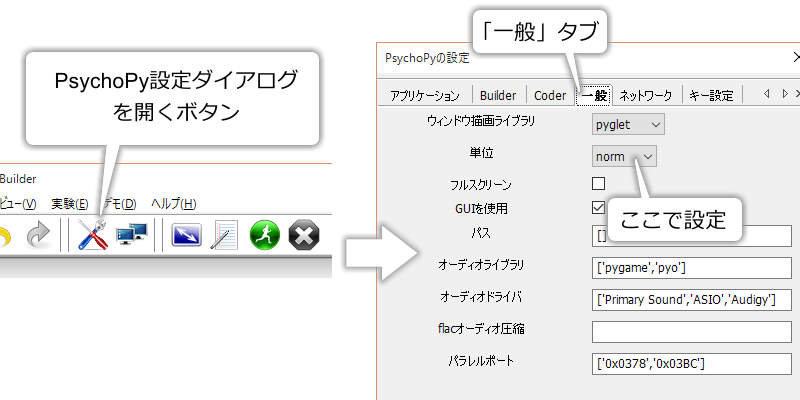Switch to the アプリケーション tab
Screen dimensions: 800x400
tap(424, 95)
